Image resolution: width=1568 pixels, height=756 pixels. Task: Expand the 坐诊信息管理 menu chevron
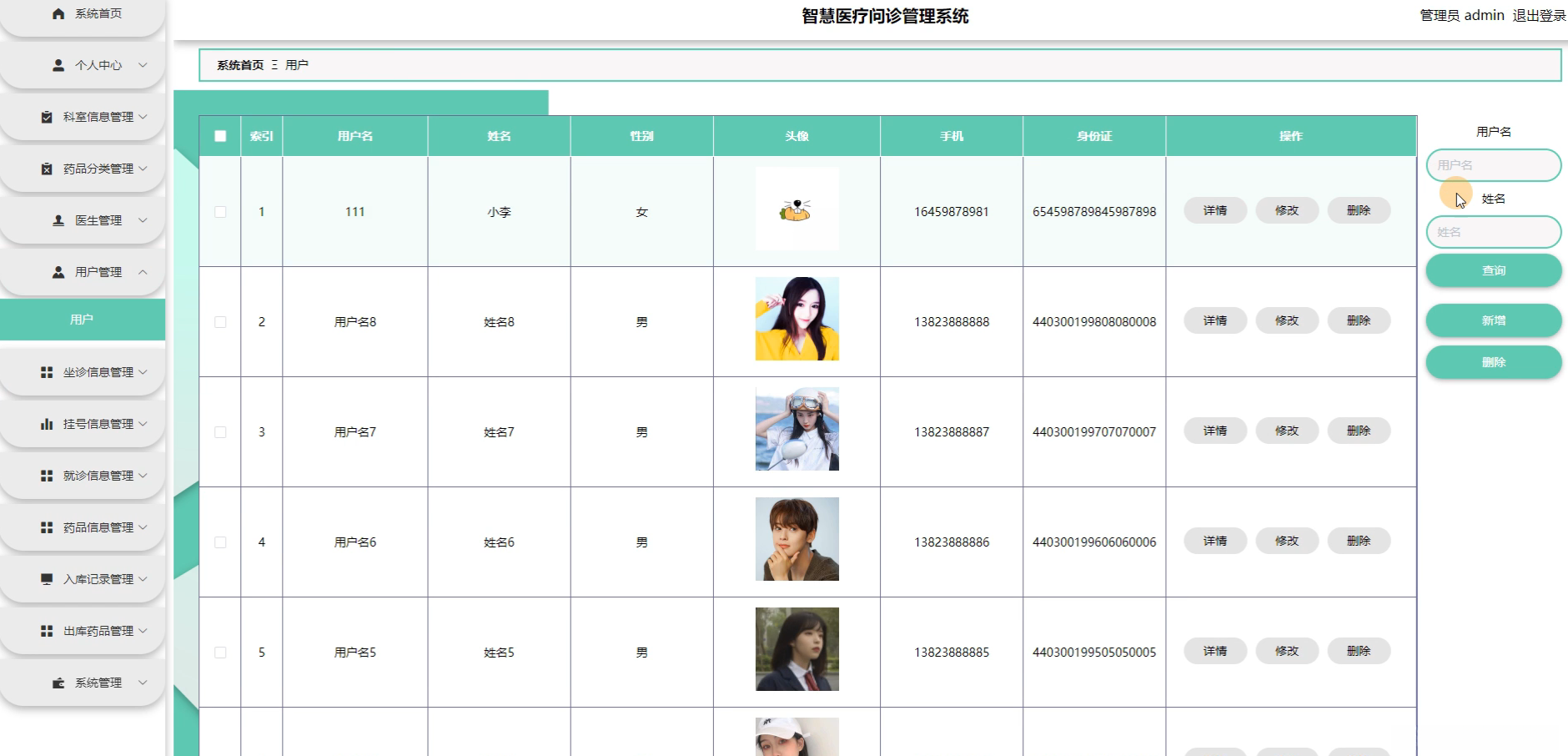click(x=143, y=372)
